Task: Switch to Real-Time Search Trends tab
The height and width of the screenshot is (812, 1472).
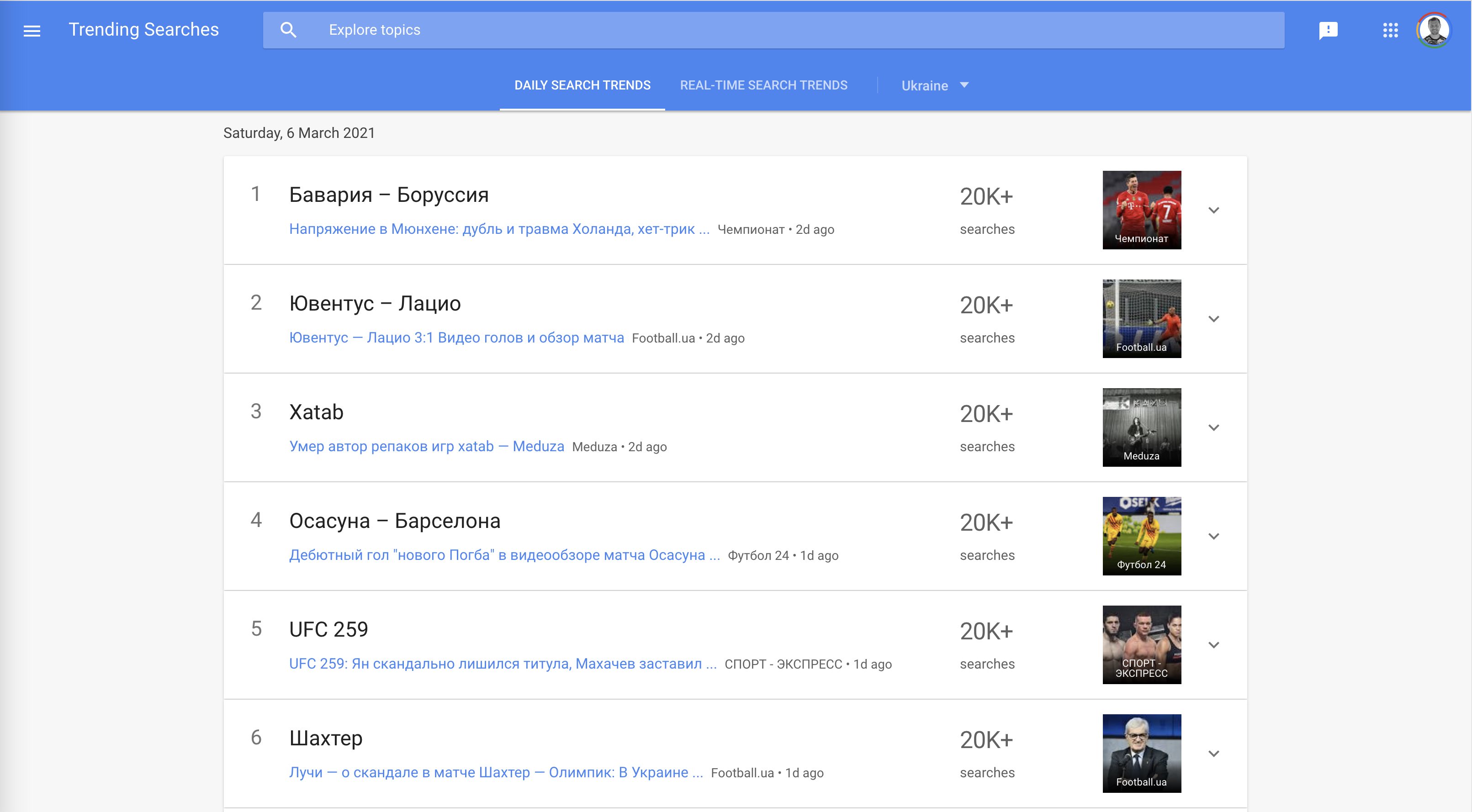Action: pos(763,85)
